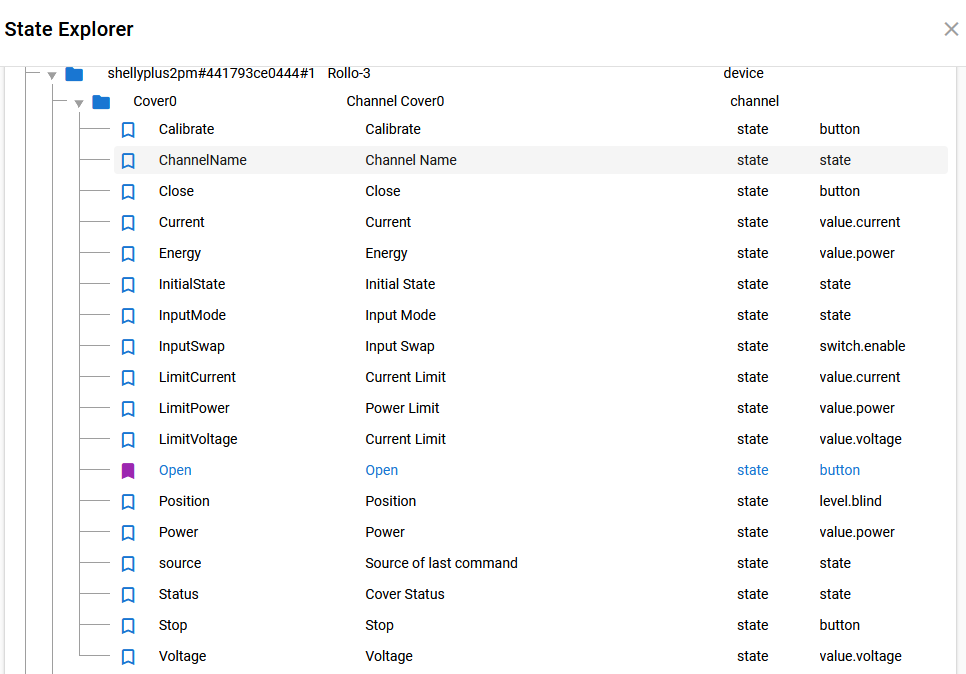Click the shellyplus2pm device folder icon
This screenshot has width=966, height=674.
click(74, 74)
